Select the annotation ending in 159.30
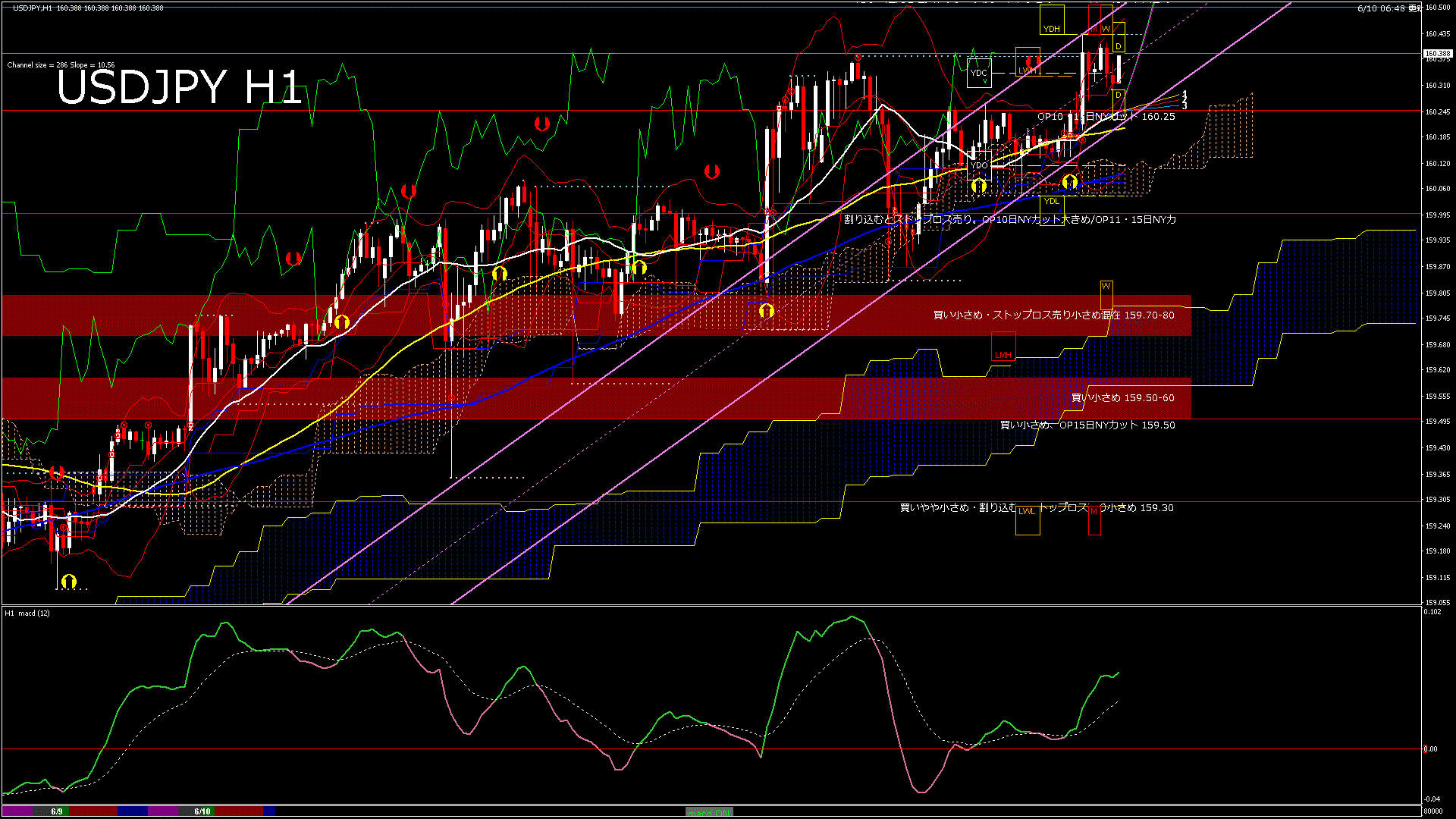 click(1037, 508)
